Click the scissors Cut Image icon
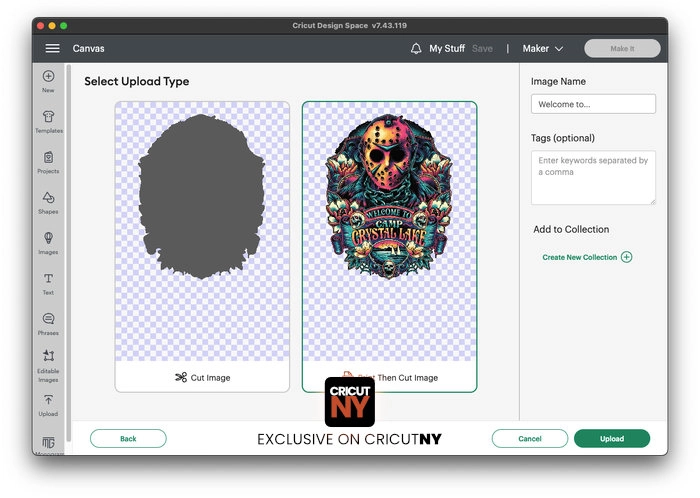The image size is (700, 498). [x=181, y=378]
